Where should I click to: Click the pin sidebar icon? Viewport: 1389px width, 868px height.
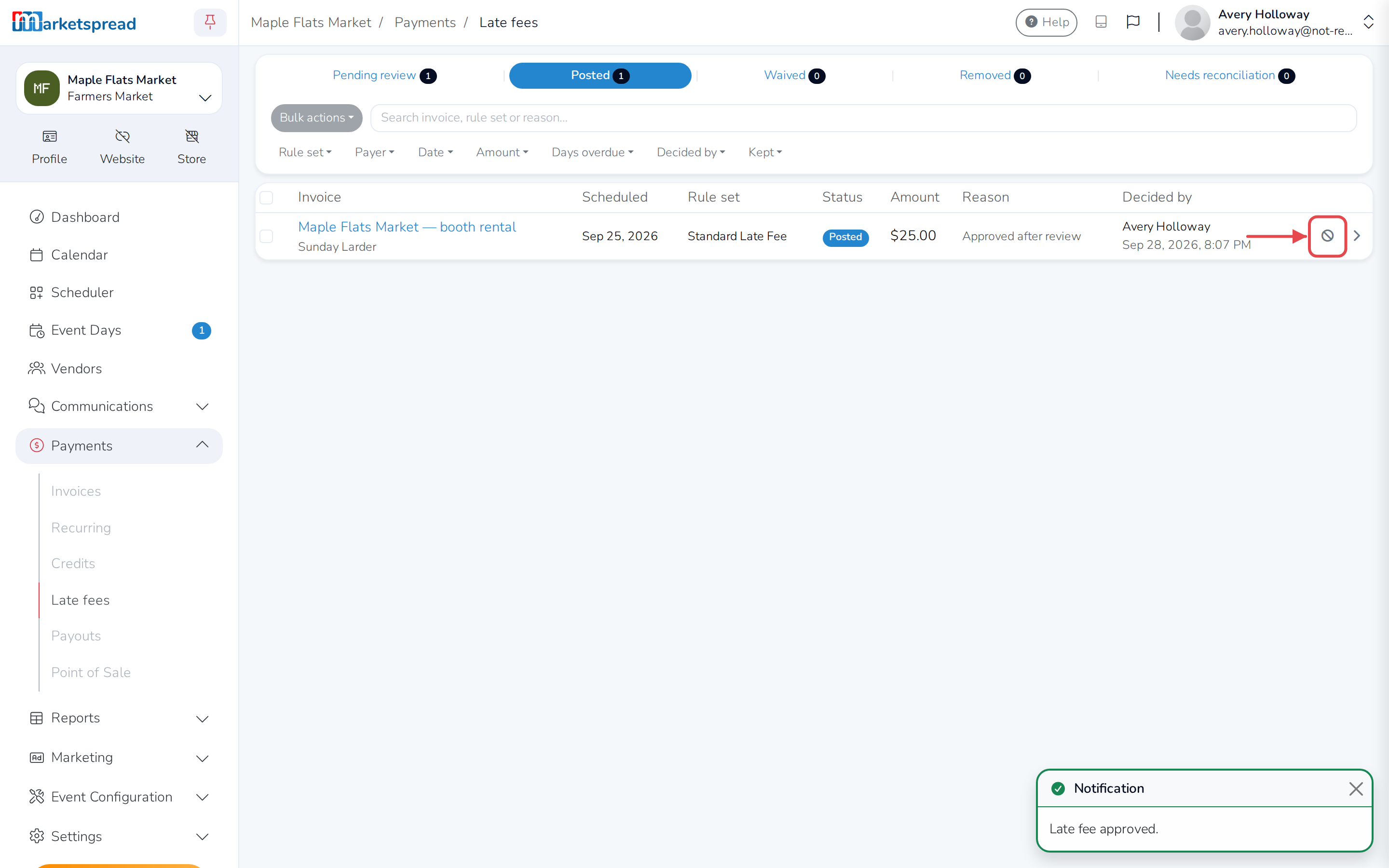[x=210, y=22]
